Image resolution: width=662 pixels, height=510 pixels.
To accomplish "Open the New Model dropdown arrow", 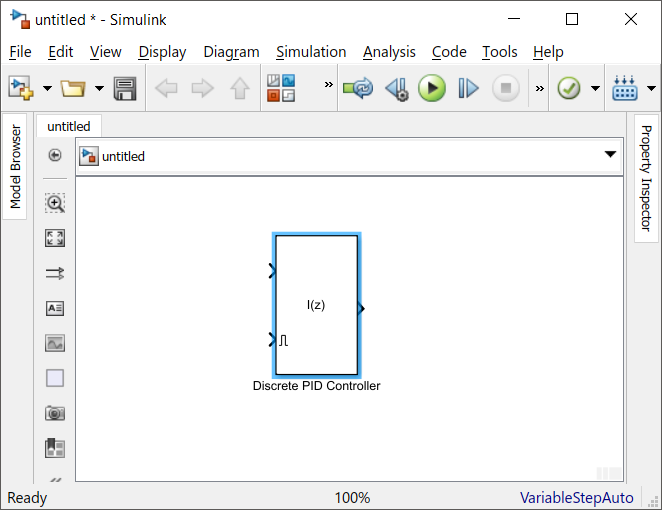I will [x=47, y=88].
